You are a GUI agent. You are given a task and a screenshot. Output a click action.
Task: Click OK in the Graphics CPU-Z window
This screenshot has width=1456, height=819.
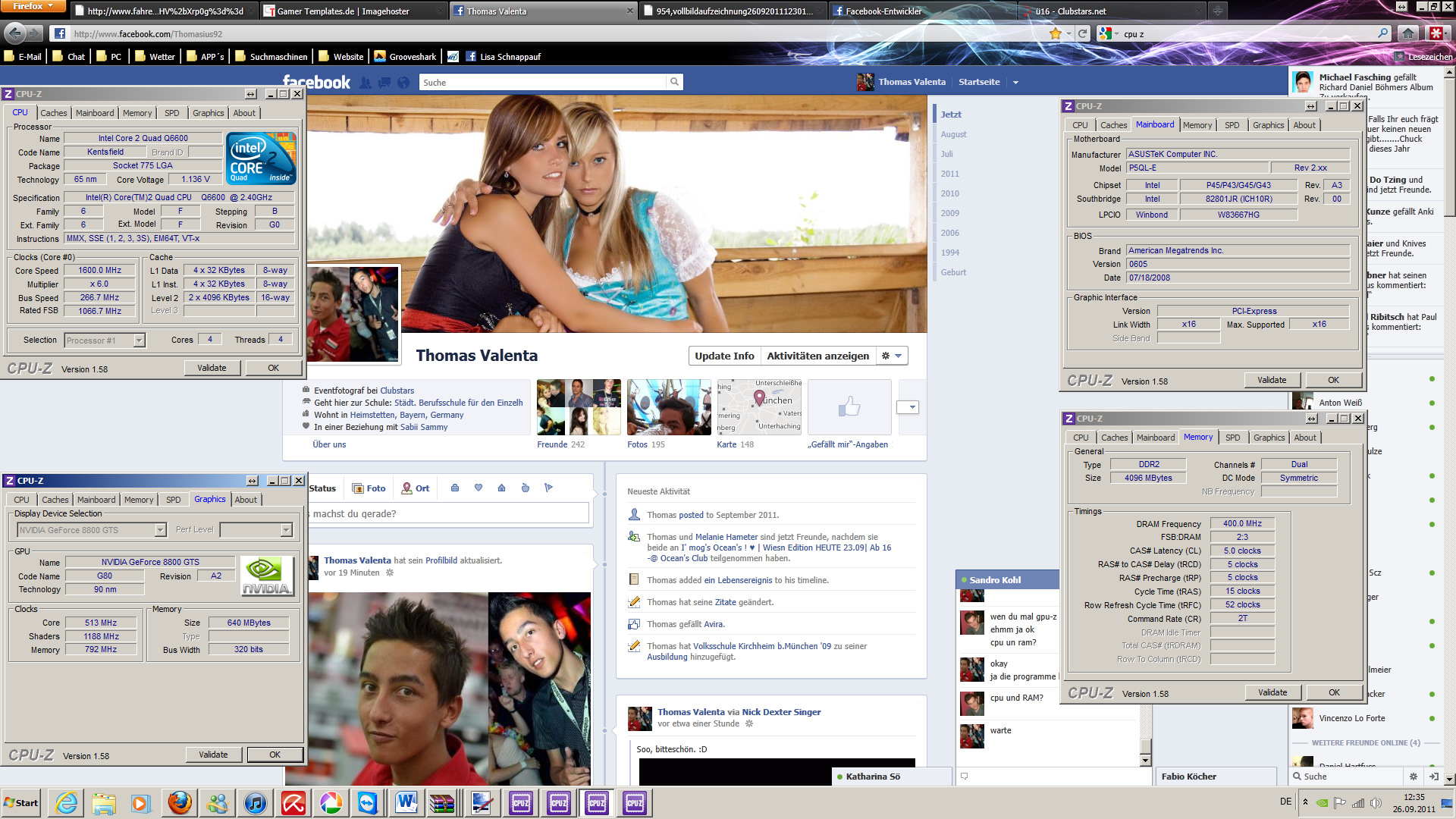tap(275, 755)
